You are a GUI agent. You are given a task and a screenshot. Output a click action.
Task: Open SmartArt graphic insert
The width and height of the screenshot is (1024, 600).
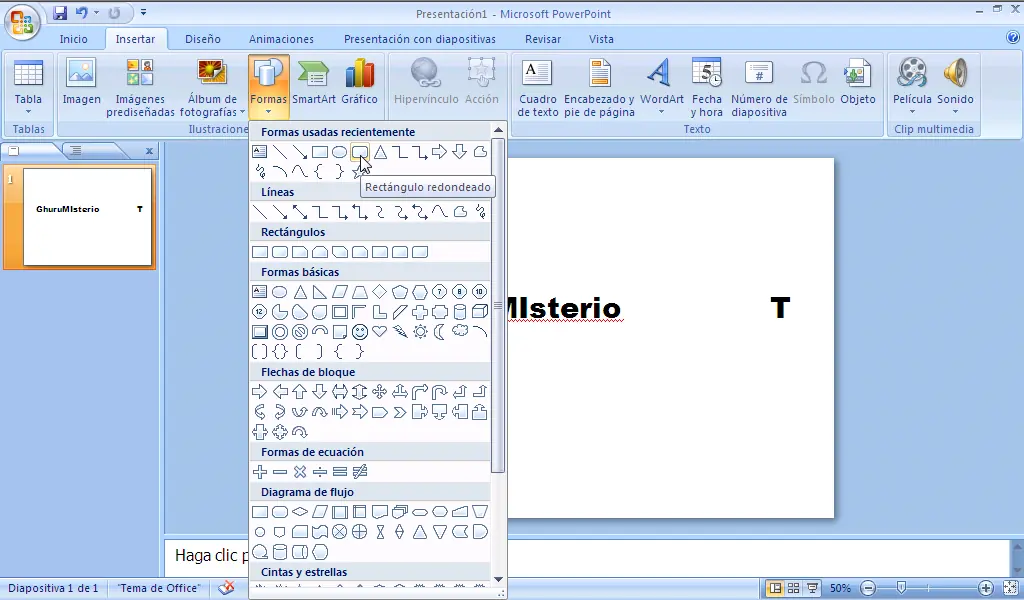pos(313,82)
